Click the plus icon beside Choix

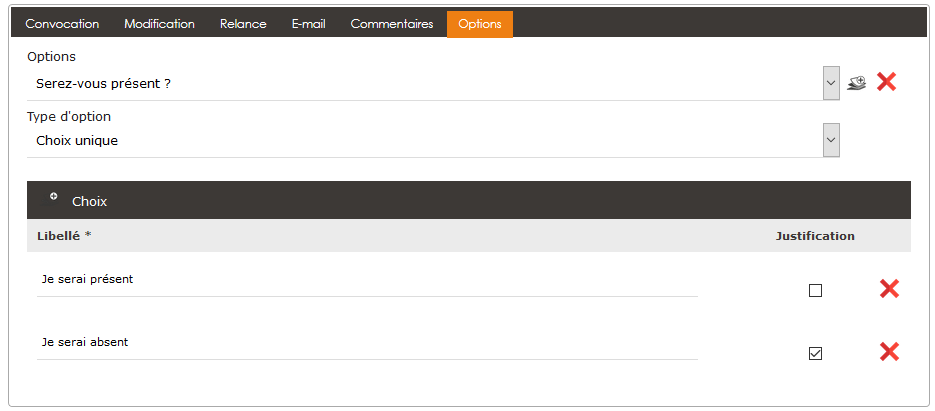pyautogui.click(x=54, y=196)
